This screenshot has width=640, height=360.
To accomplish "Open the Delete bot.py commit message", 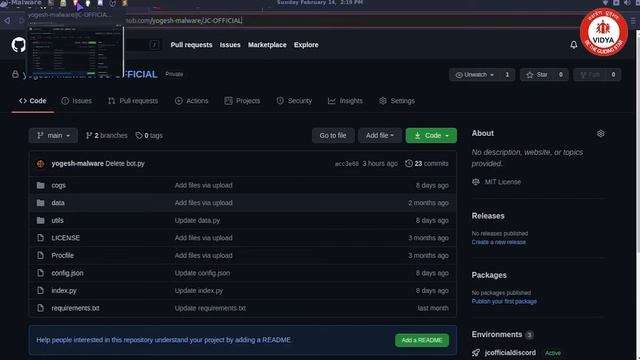I will (125, 164).
